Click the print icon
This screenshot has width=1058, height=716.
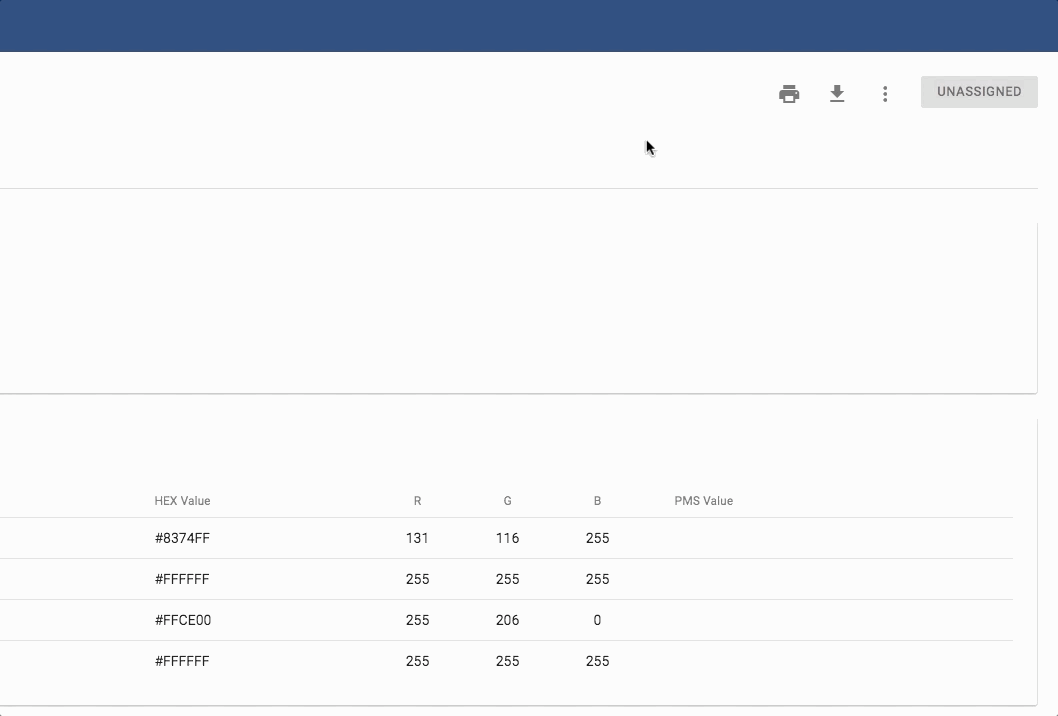click(789, 94)
